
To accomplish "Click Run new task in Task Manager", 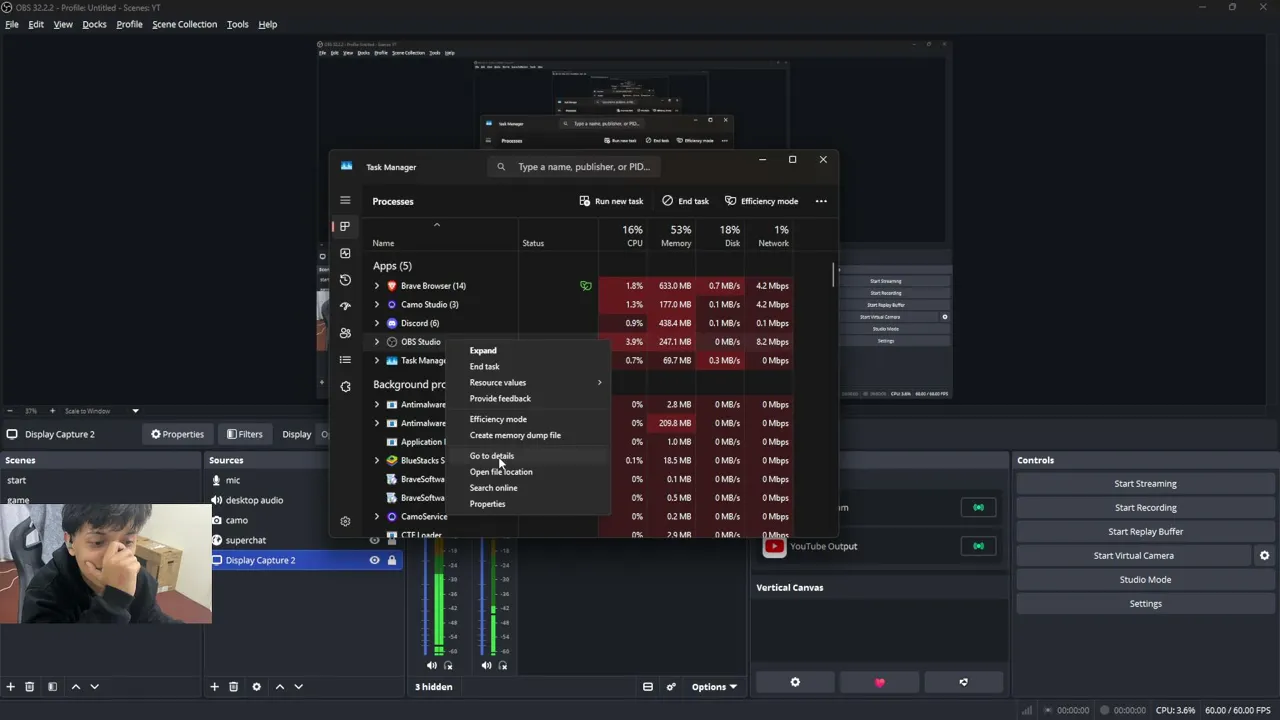I will [x=611, y=201].
